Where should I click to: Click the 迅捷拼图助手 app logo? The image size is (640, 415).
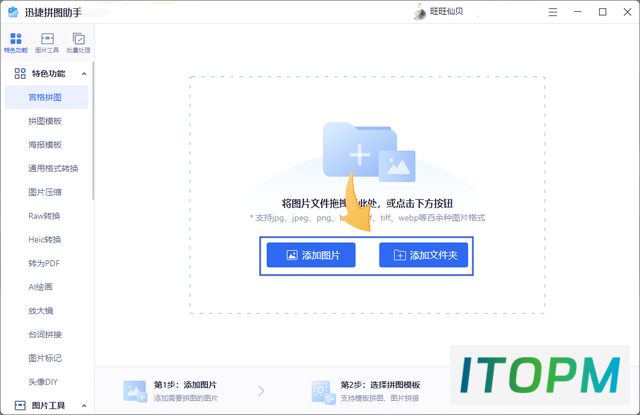13,12
